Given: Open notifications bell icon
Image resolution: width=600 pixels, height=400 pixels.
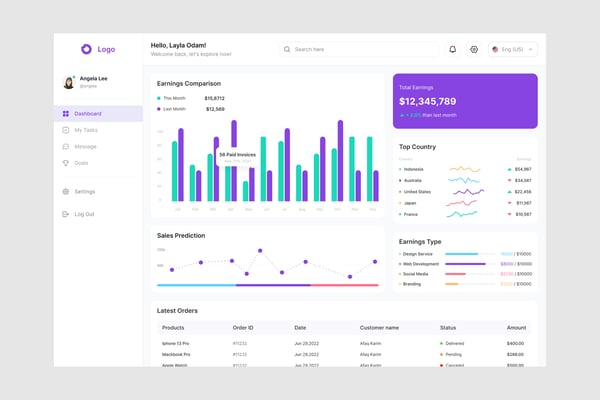Looking at the screenshot, I should (452, 49).
